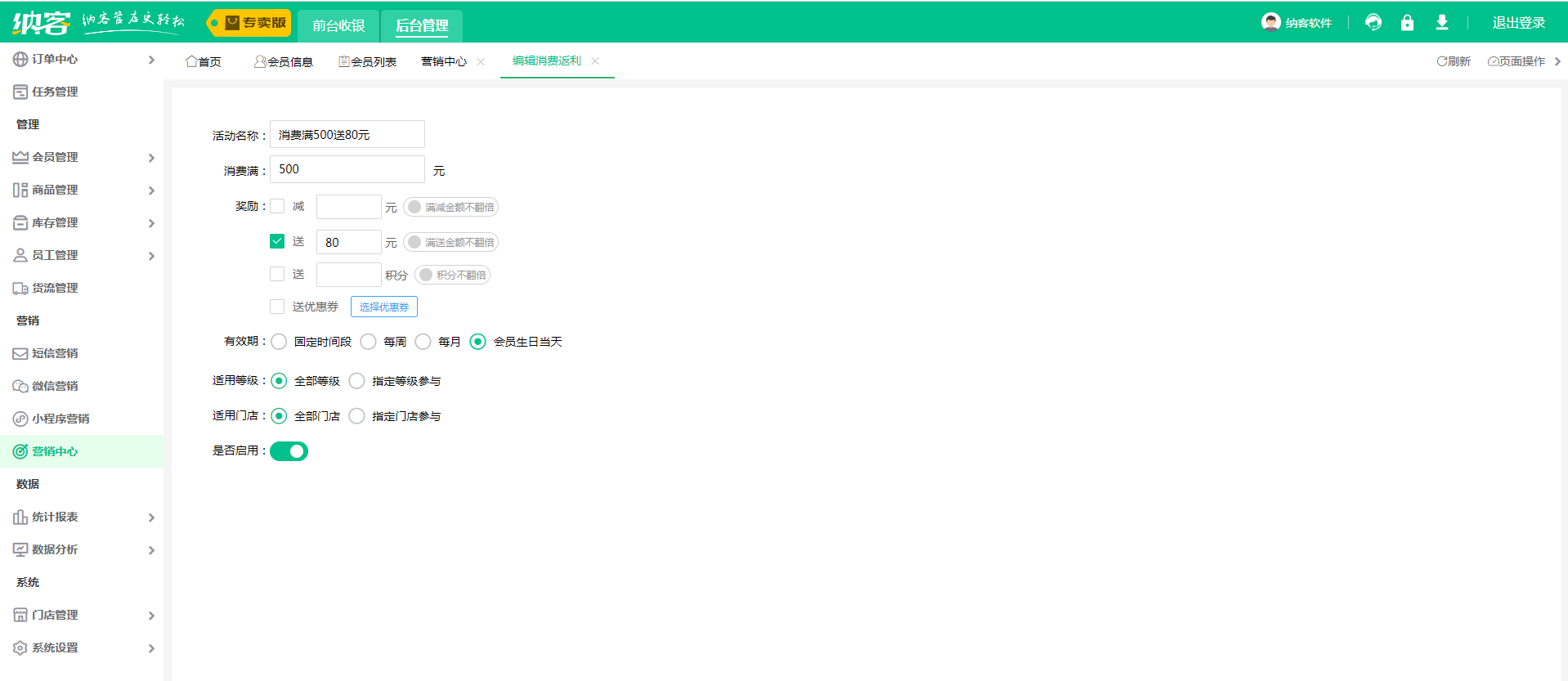Open 小程序营销 in the sidebar

point(60,419)
